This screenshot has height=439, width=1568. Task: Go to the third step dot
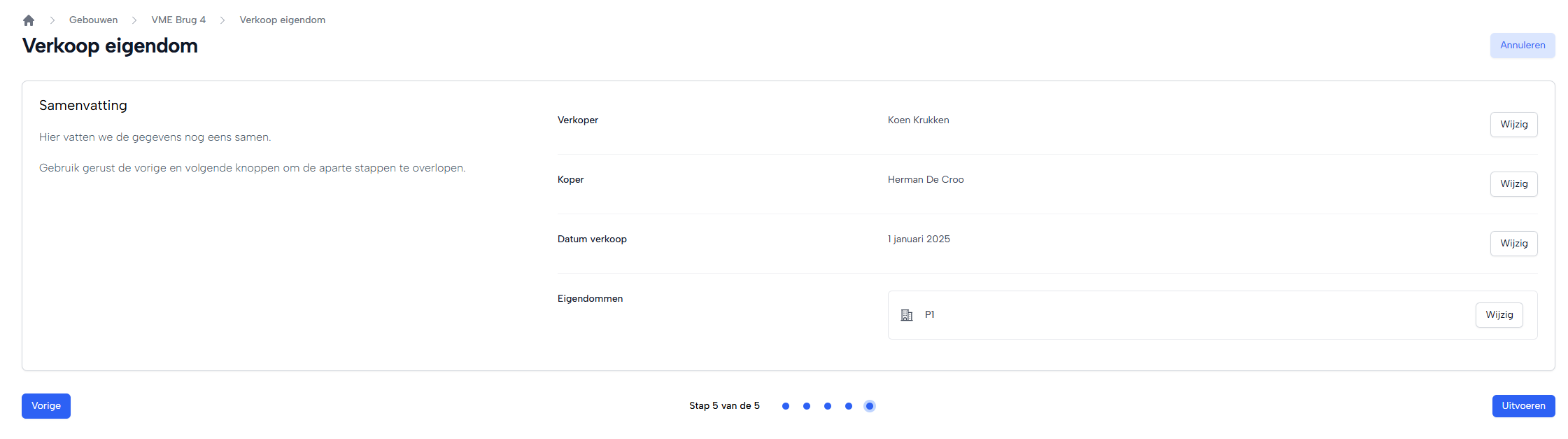[x=828, y=406]
